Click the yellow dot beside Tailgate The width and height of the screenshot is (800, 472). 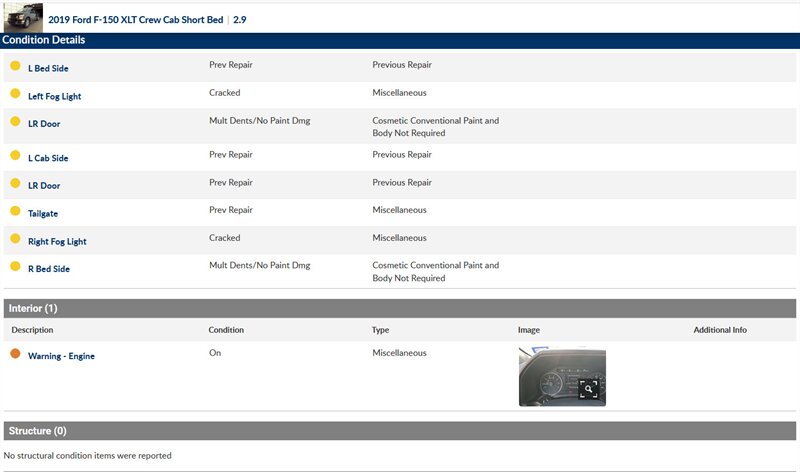click(15, 211)
